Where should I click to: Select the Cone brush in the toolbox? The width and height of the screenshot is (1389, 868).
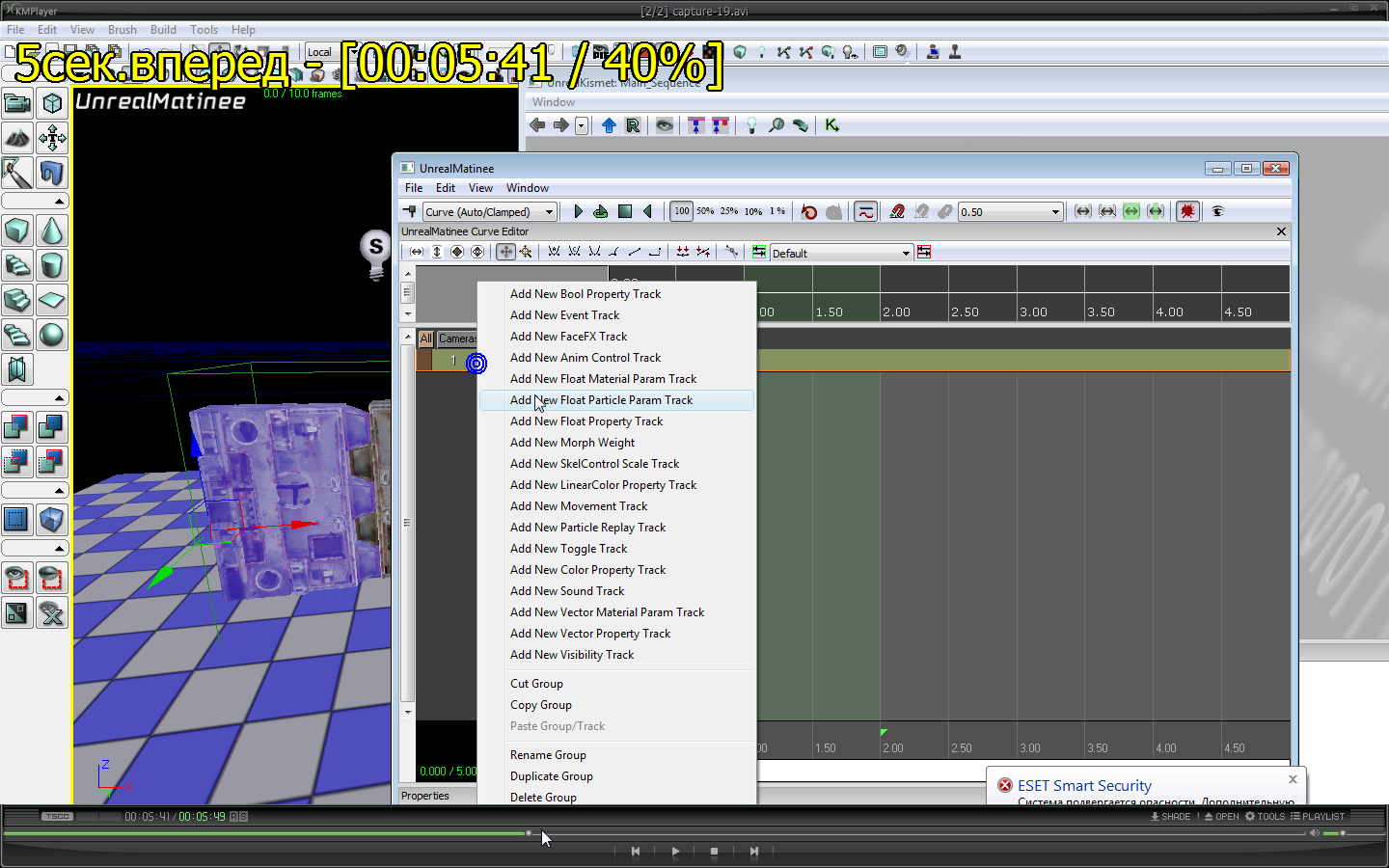click(52, 231)
